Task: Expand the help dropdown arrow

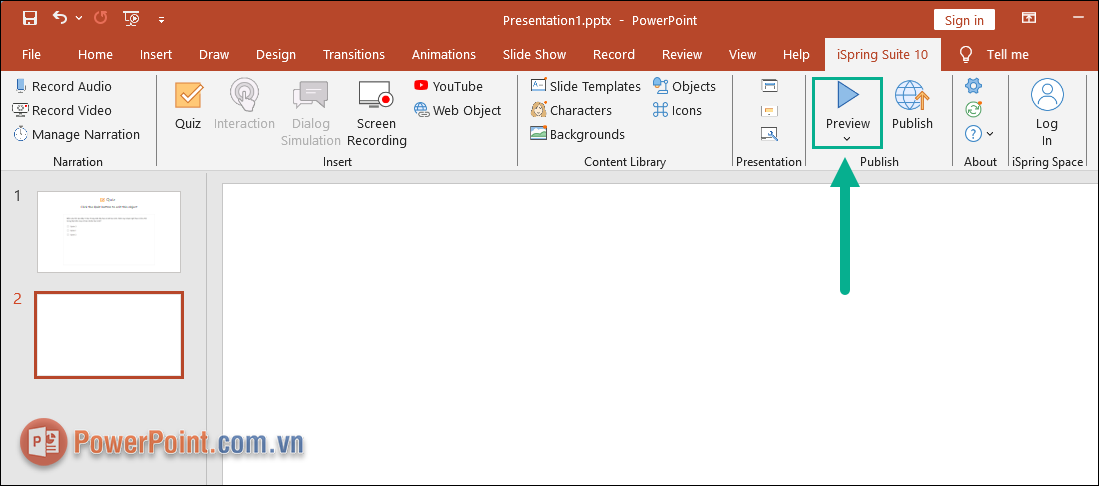Action: point(990,134)
